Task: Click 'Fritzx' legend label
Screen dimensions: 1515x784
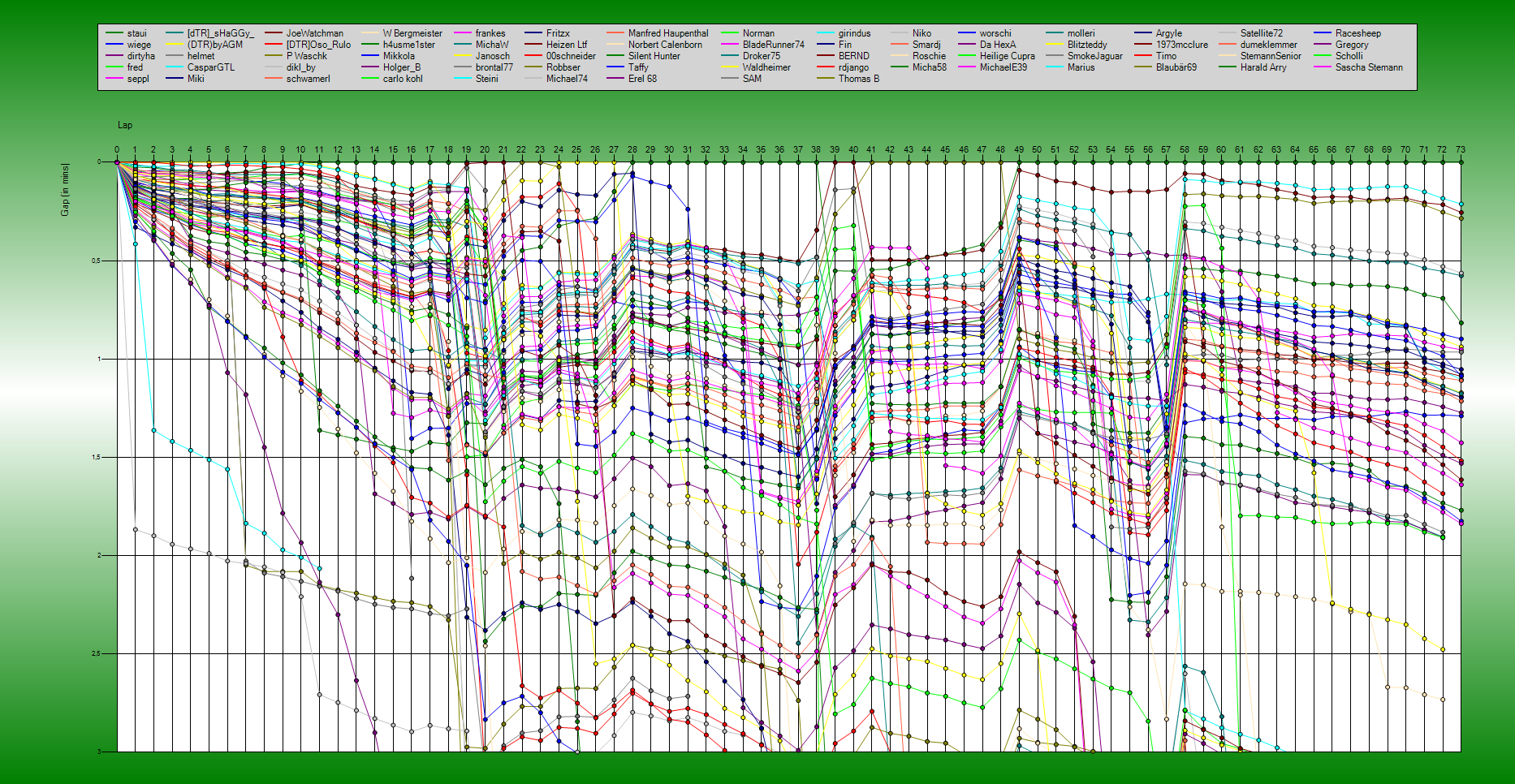Action: tap(547, 33)
